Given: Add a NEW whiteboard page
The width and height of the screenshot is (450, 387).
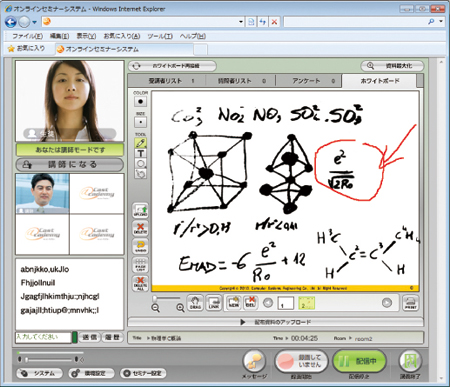Looking at the screenshot, I should tap(234, 303).
